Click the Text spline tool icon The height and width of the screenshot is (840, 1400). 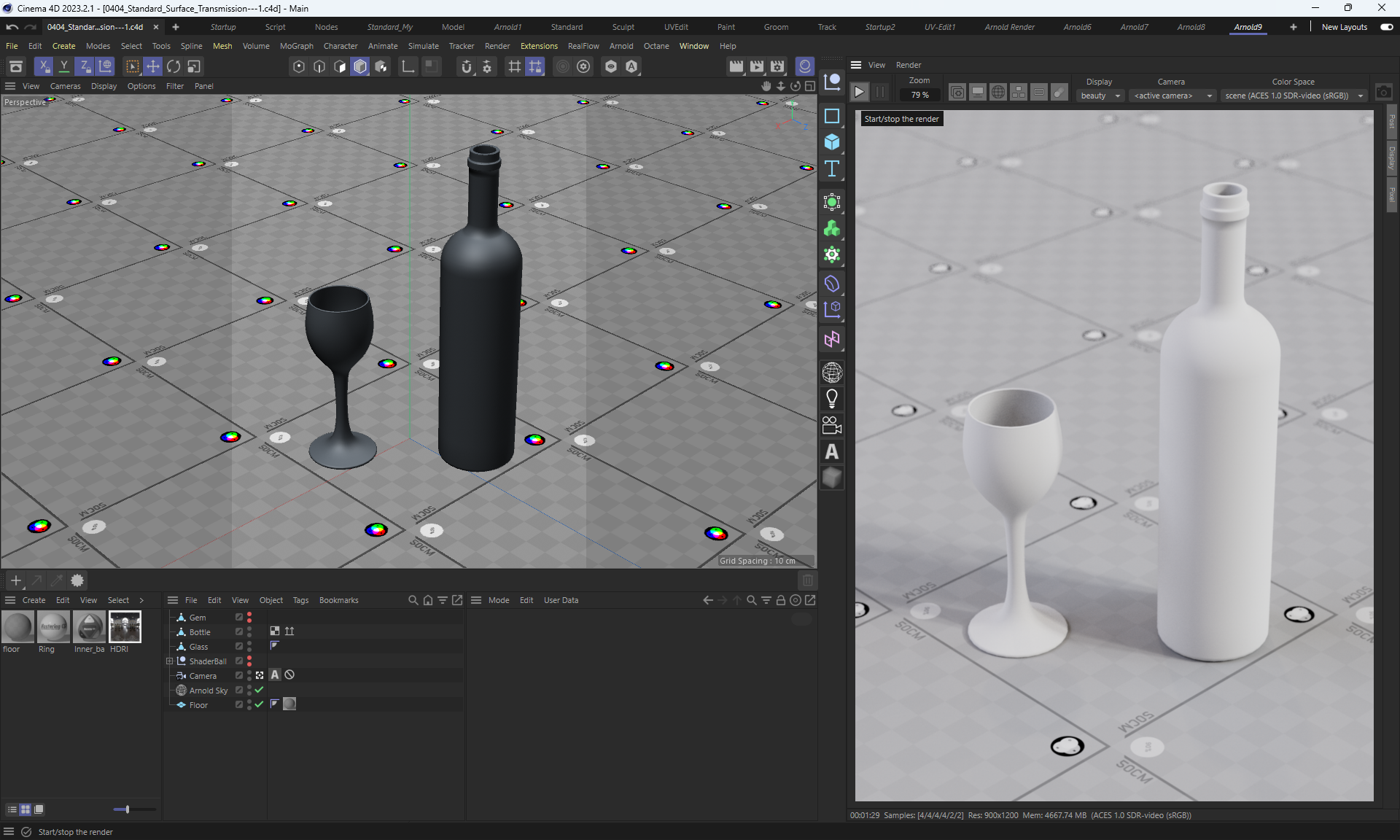832,168
